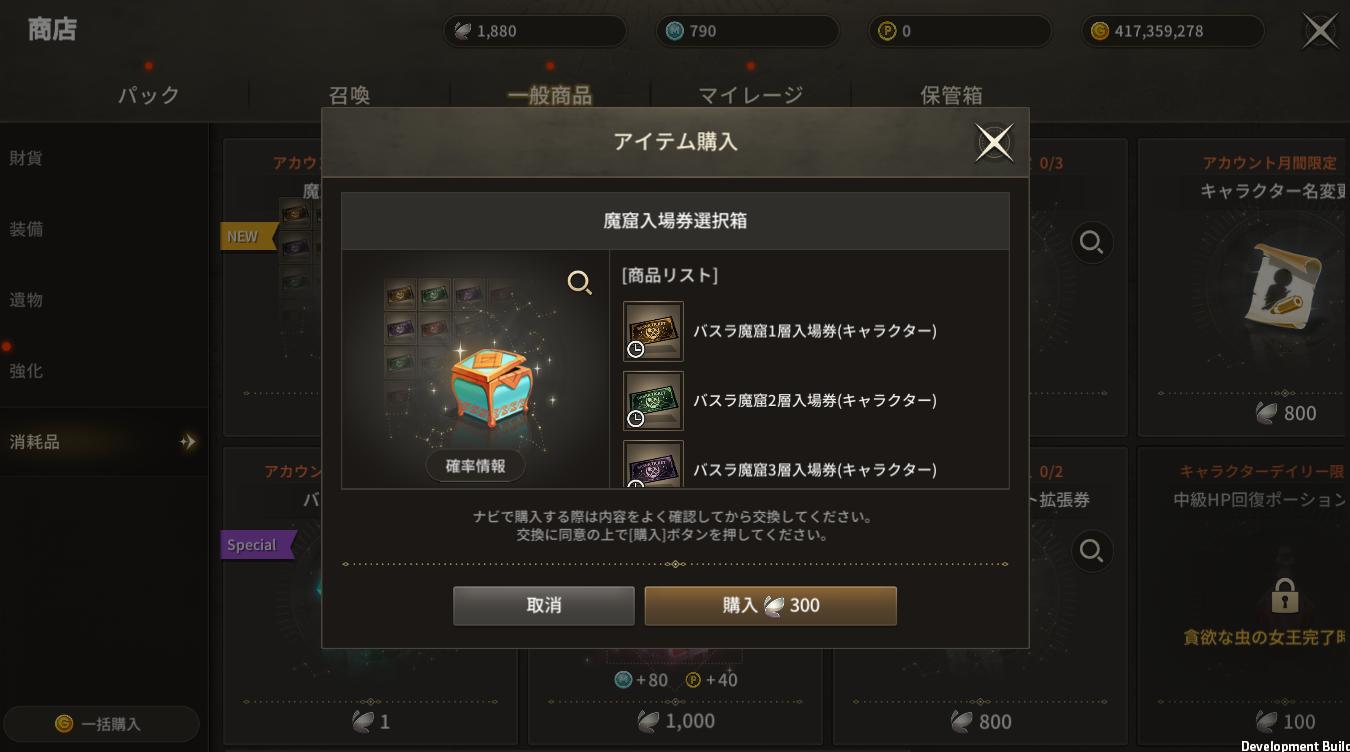Select バスラ魔窟2層入場券 green ticket icon
Image resolution: width=1350 pixels, height=752 pixels.
pyautogui.click(x=654, y=401)
